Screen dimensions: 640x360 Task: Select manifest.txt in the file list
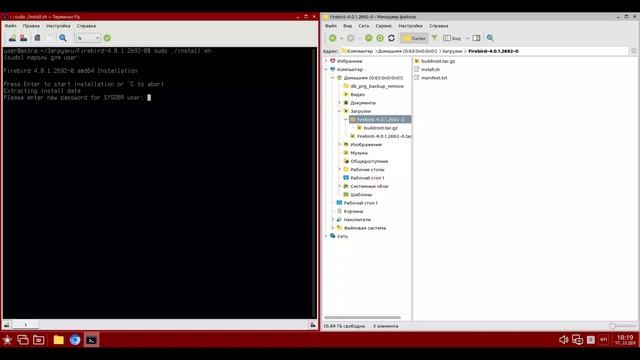tap(431, 78)
